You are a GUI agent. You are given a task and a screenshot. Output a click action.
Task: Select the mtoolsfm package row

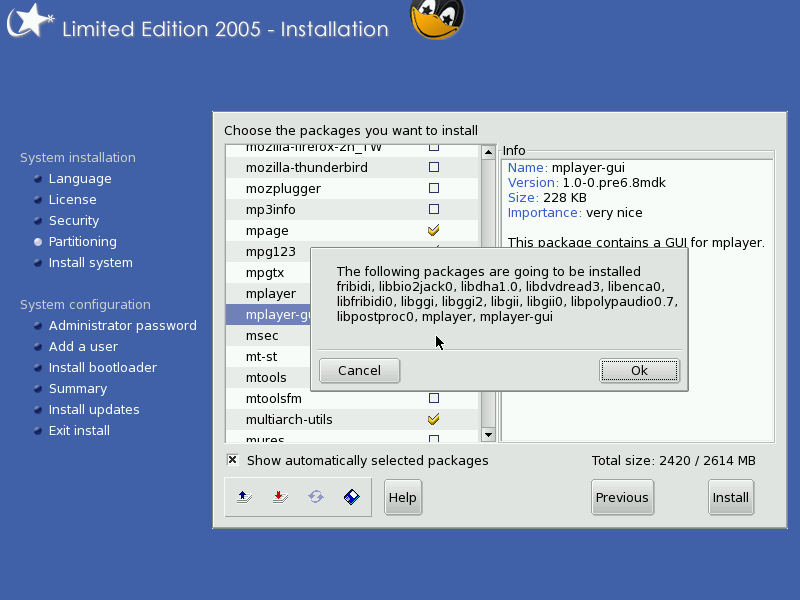click(352, 398)
